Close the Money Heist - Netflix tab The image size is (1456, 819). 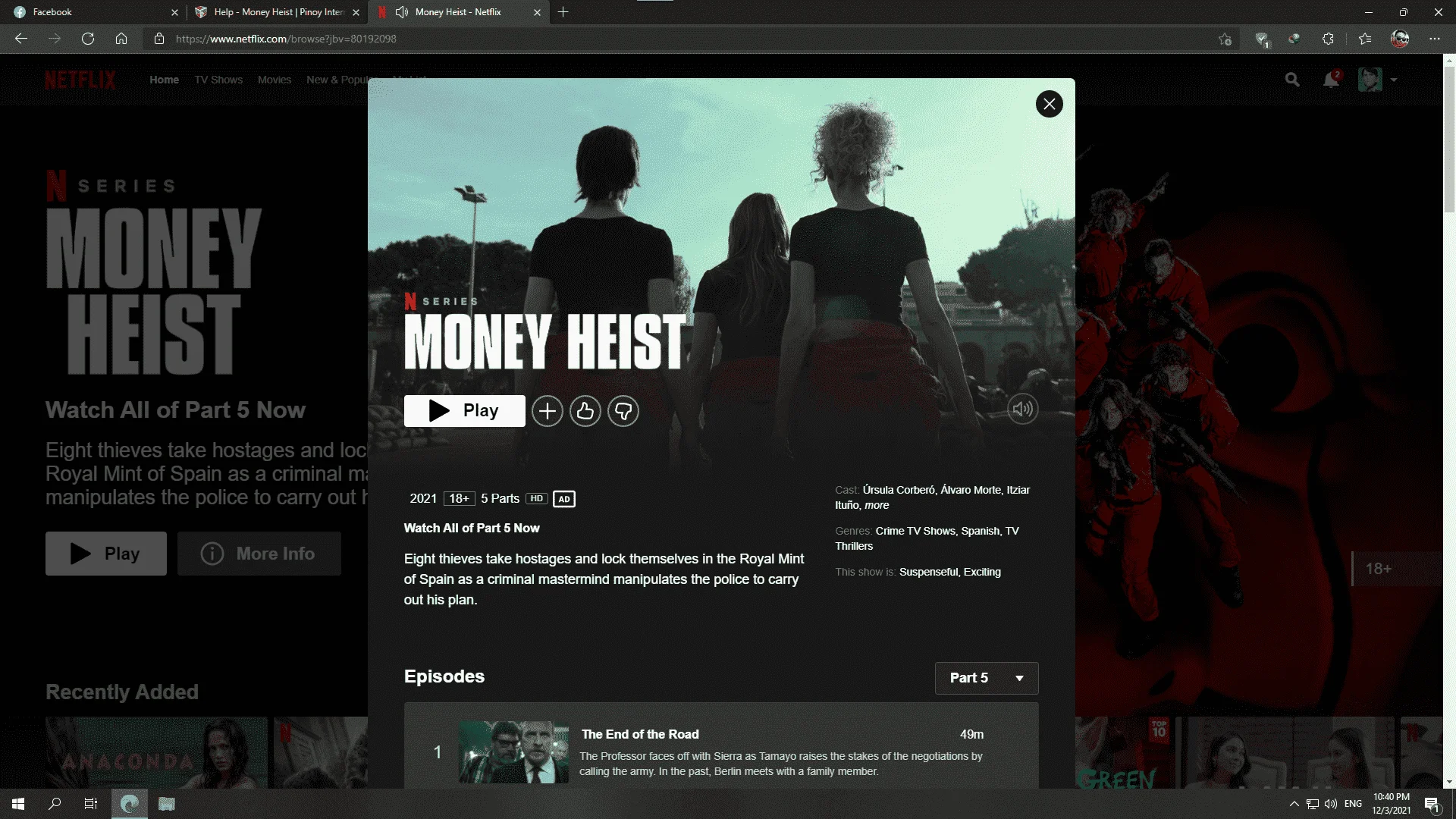(537, 12)
